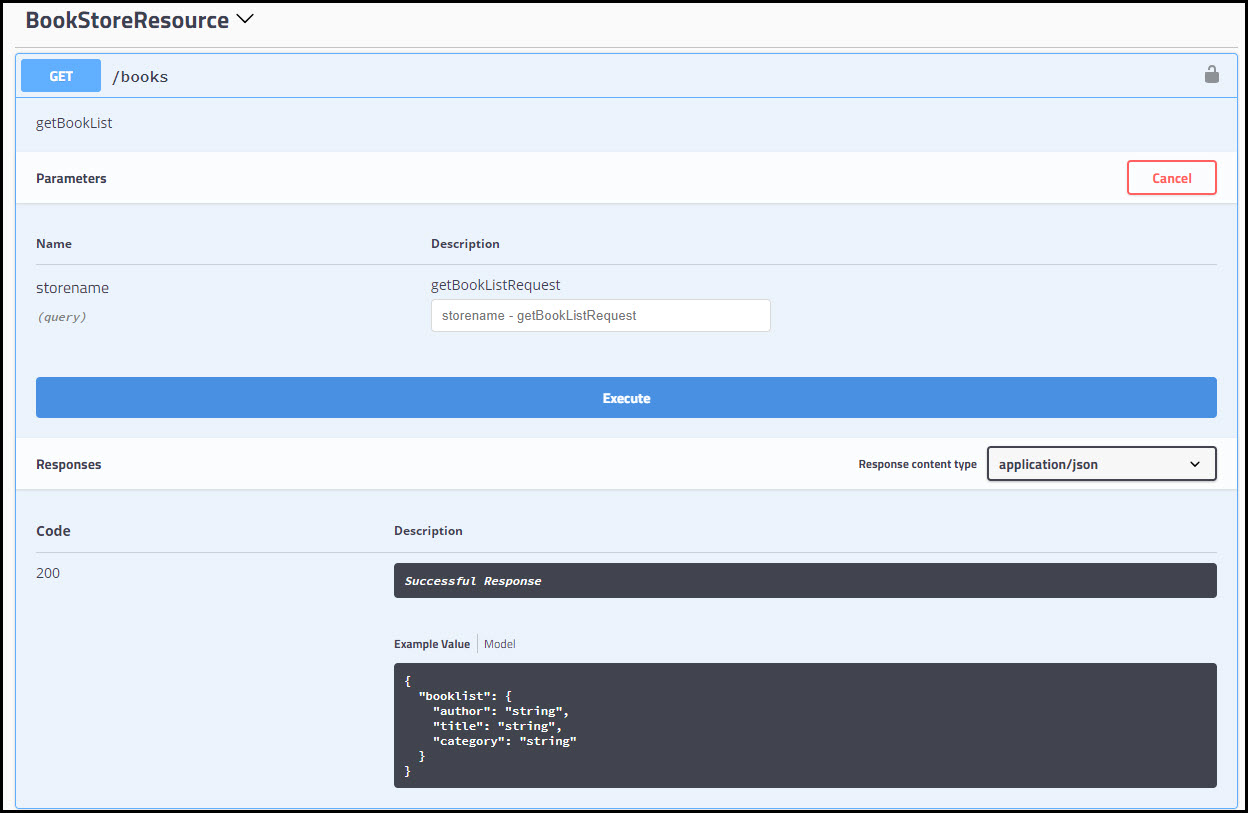This screenshot has height=813, width=1248.
Task: Switch to the Model tab
Action: click(500, 644)
